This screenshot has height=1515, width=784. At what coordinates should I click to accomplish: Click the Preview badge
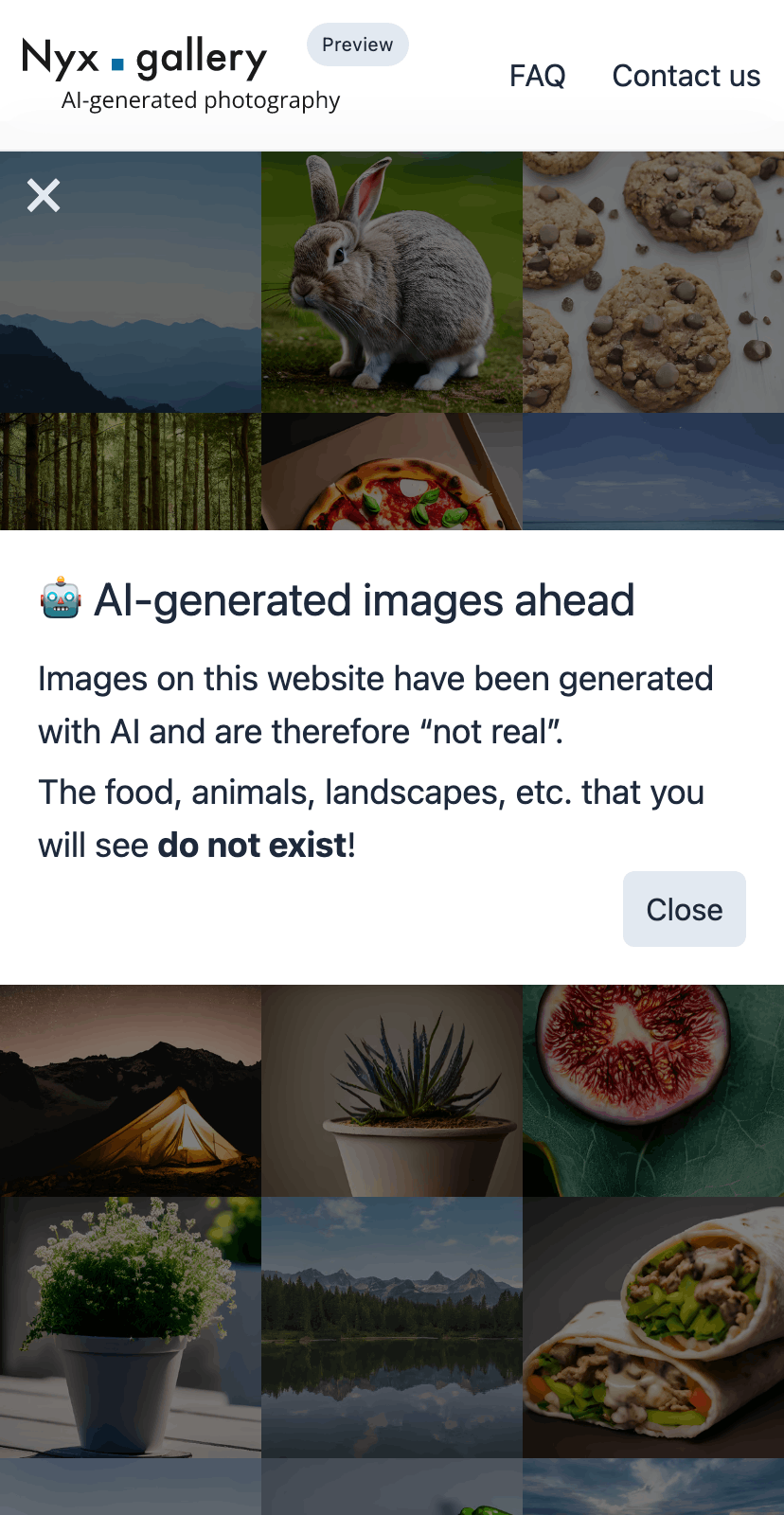pyautogui.click(x=358, y=45)
